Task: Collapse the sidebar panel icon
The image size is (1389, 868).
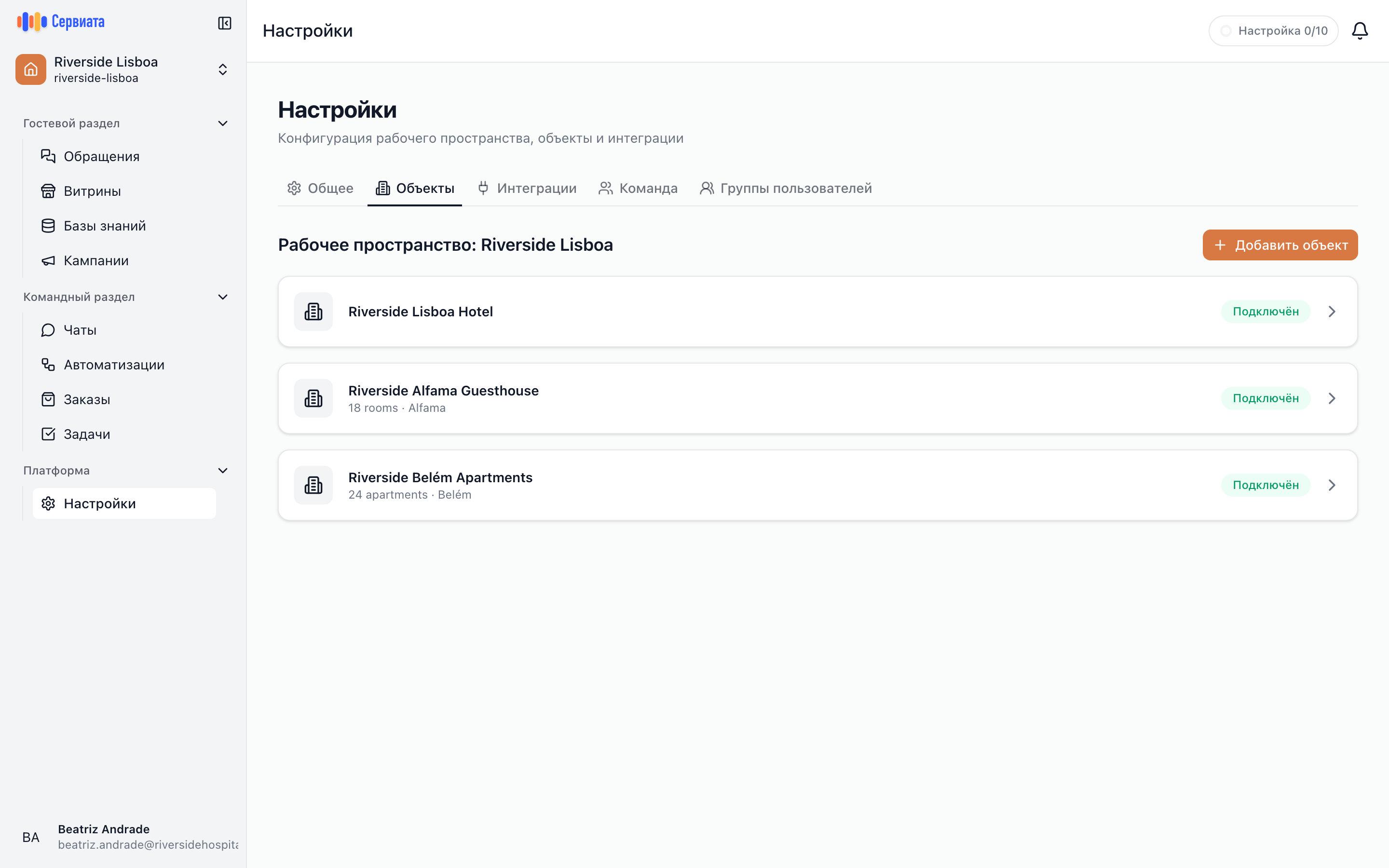Action: pos(224,23)
